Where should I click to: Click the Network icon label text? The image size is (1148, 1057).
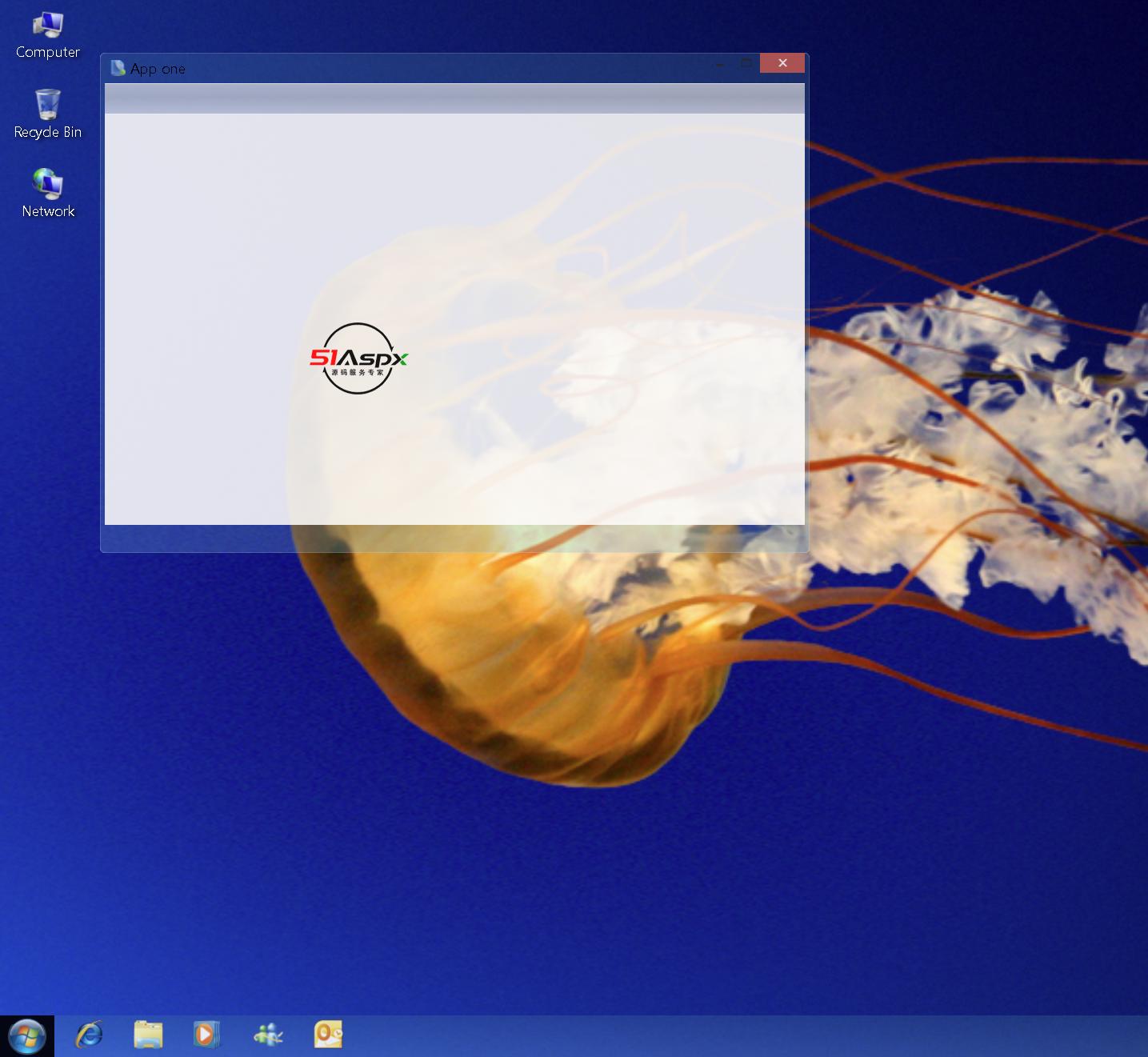click(48, 211)
